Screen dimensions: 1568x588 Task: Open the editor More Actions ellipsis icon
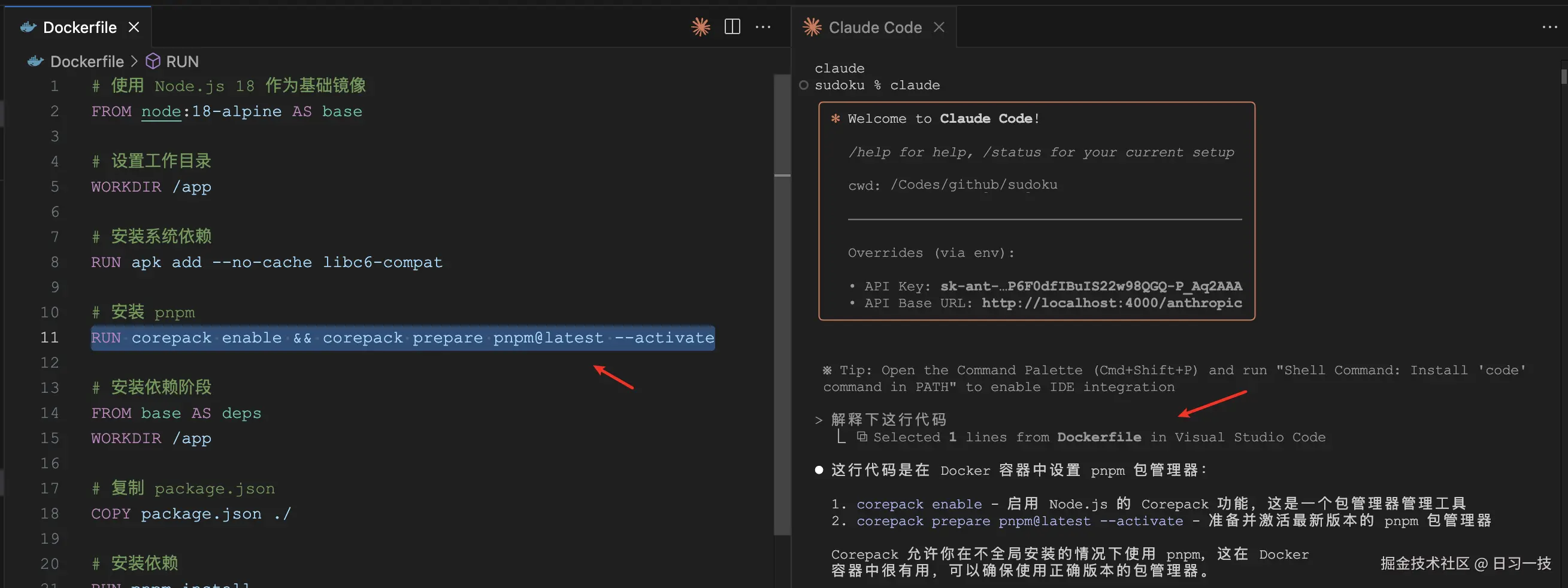tap(763, 27)
